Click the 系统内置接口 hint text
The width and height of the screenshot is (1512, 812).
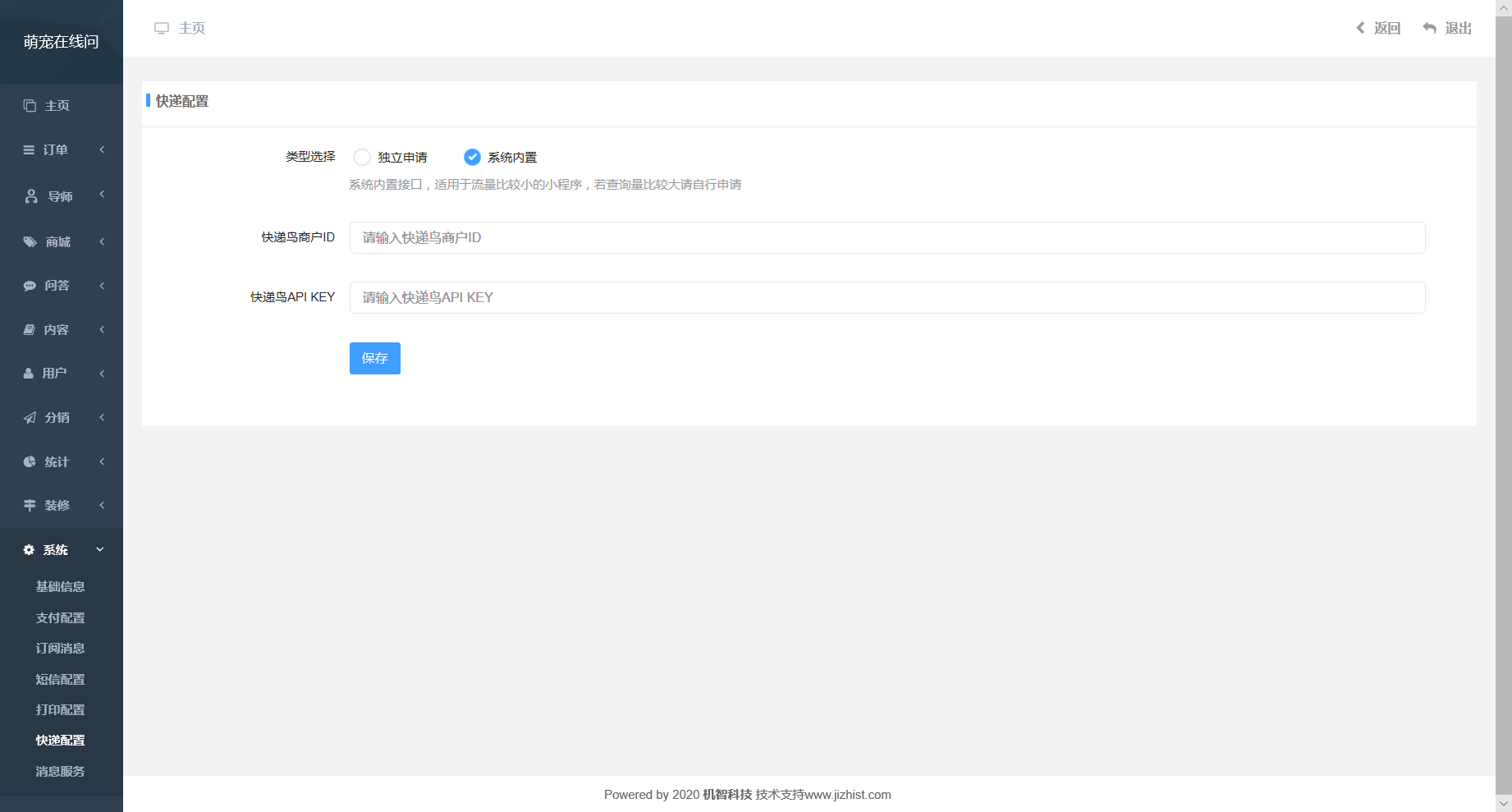click(x=545, y=185)
